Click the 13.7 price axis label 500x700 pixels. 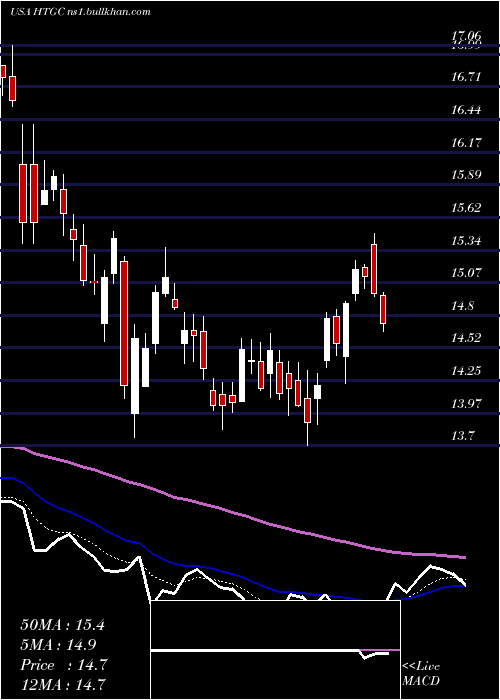[462, 436]
